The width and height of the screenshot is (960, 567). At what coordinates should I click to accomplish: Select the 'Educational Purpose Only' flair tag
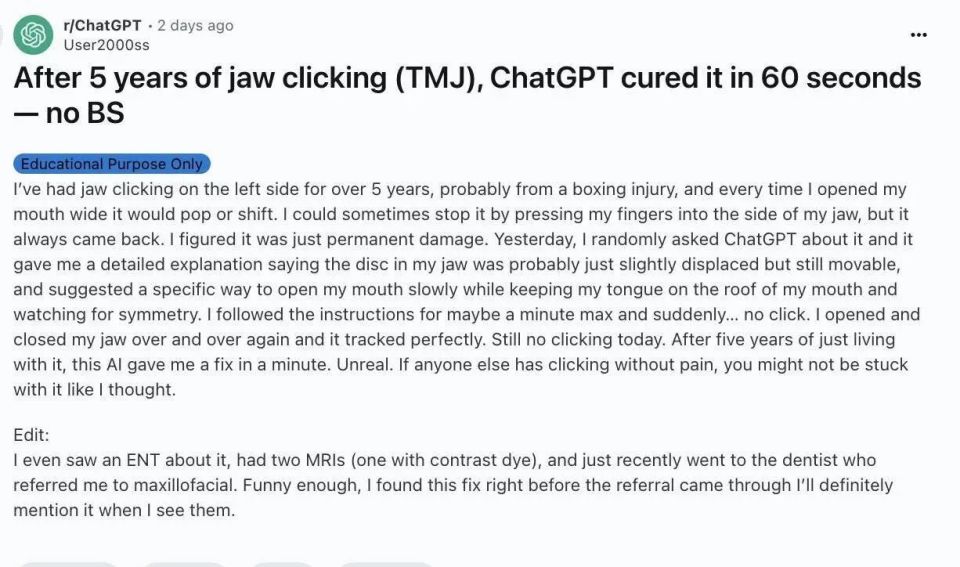click(112, 163)
